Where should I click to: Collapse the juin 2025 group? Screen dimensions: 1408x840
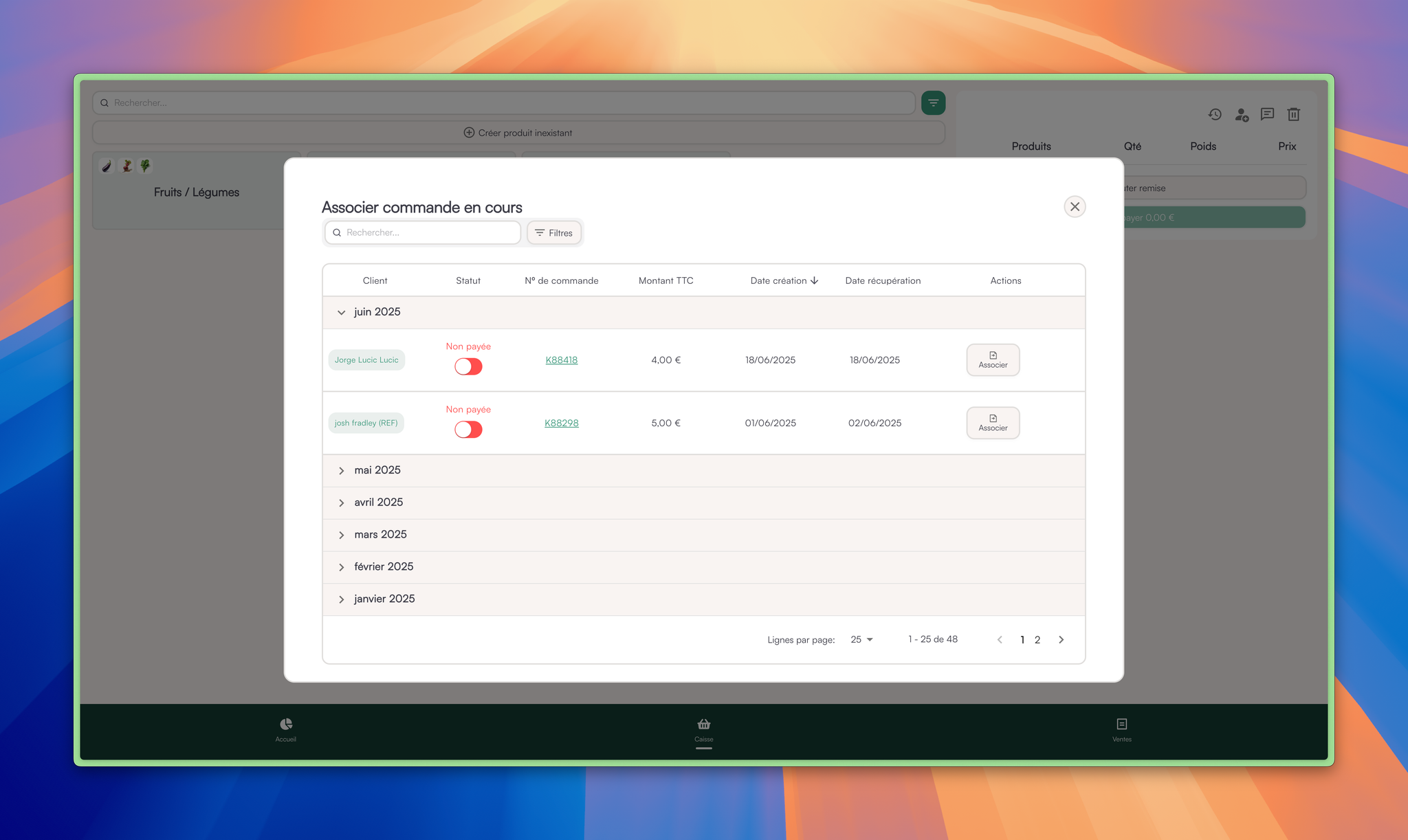[x=342, y=313]
